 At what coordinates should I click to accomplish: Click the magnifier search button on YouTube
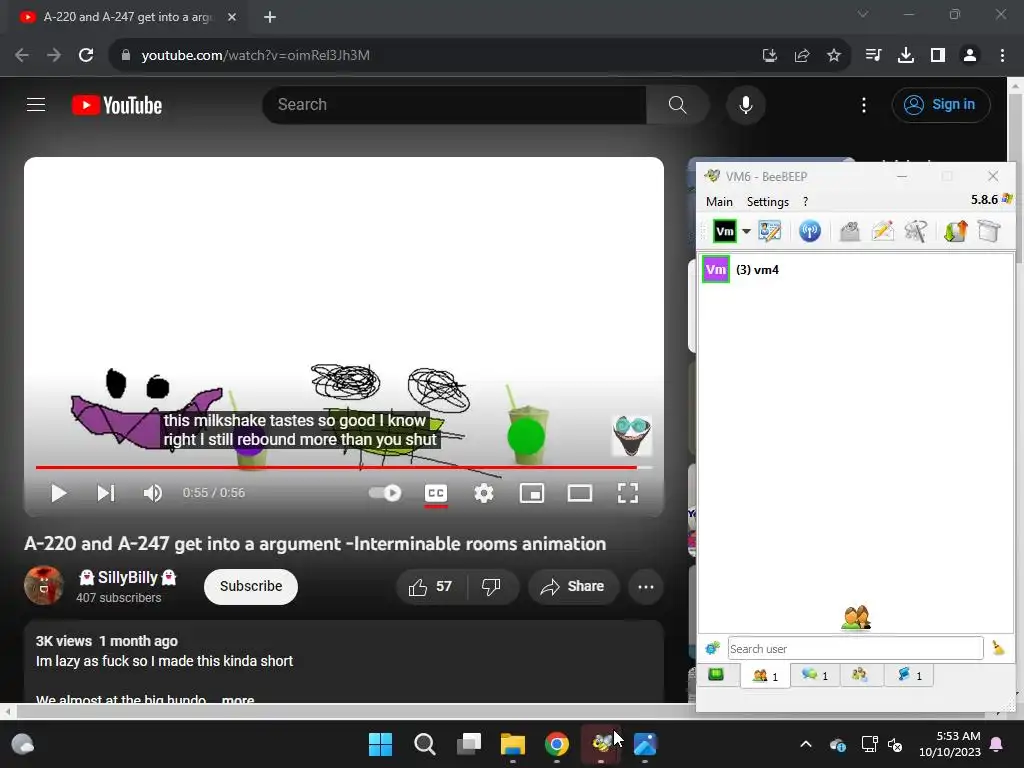click(x=677, y=104)
